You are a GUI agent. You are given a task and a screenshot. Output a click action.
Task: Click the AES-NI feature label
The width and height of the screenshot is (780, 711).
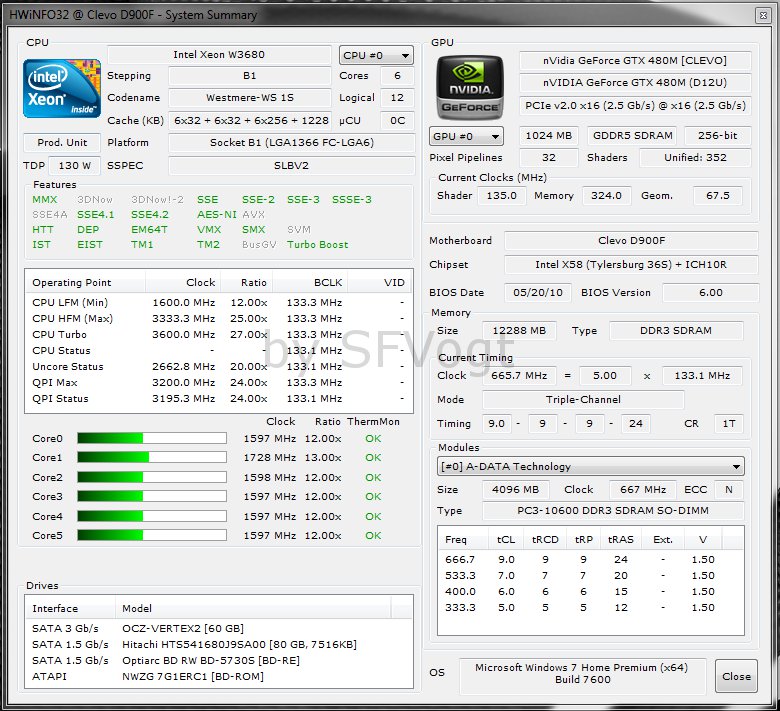tap(216, 214)
